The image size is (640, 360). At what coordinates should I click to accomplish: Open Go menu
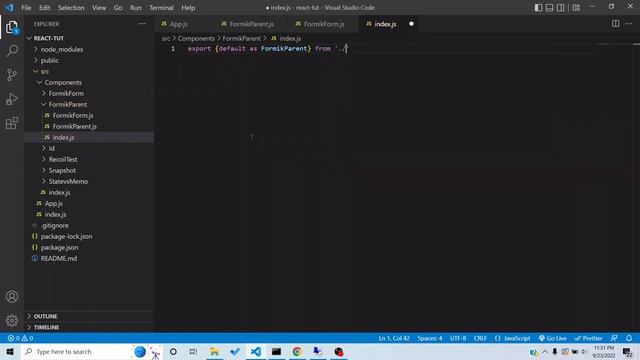click(x=118, y=8)
